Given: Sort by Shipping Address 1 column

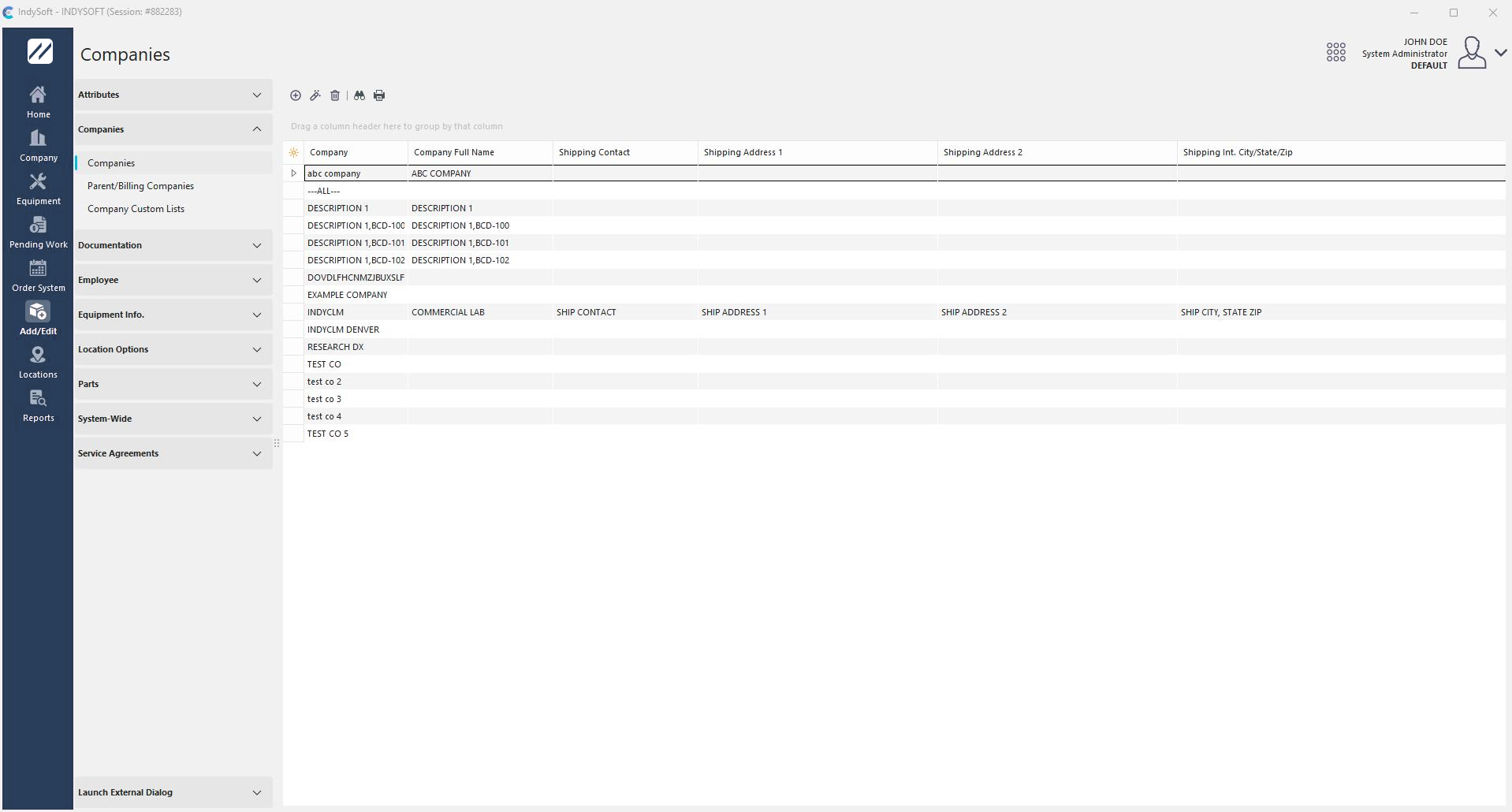Looking at the screenshot, I should tap(818, 152).
